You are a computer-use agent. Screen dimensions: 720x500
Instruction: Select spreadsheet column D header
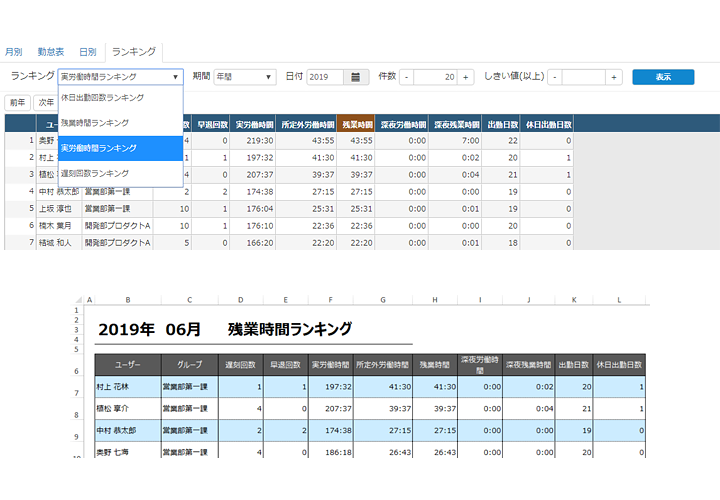[x=241, y=300]
